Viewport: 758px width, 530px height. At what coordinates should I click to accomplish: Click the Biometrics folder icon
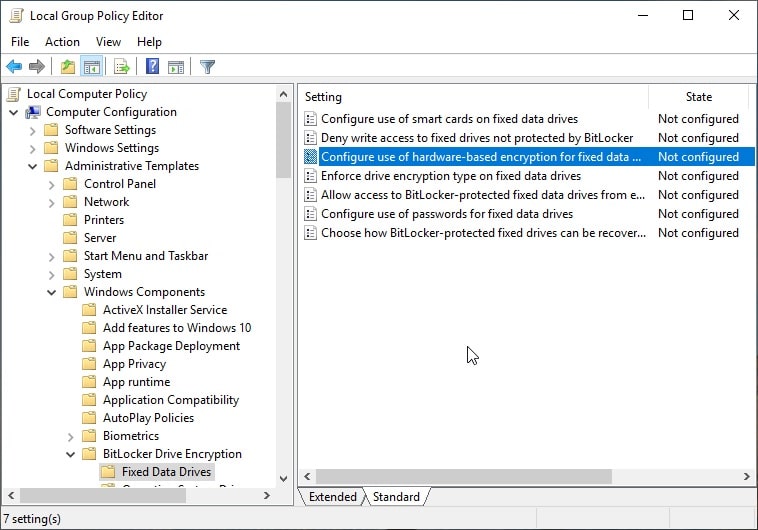coord(89,436)
